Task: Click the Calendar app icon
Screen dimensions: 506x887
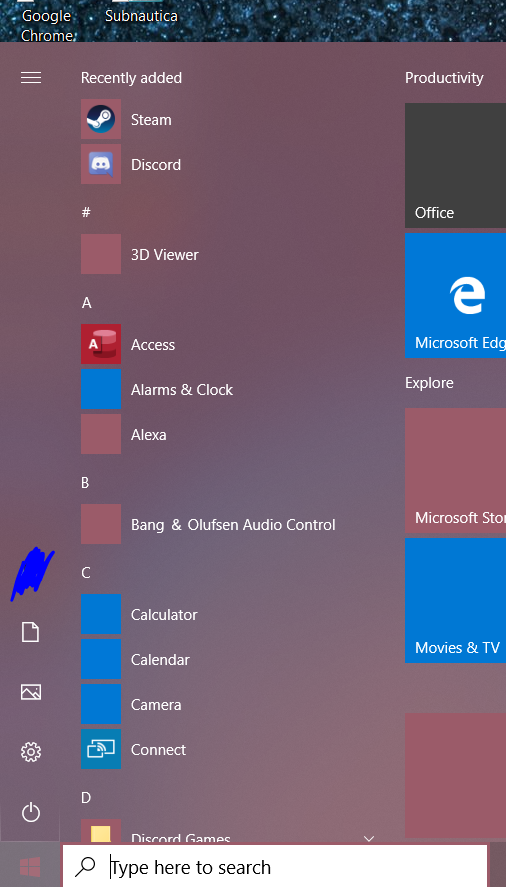Action: point(101,659)
